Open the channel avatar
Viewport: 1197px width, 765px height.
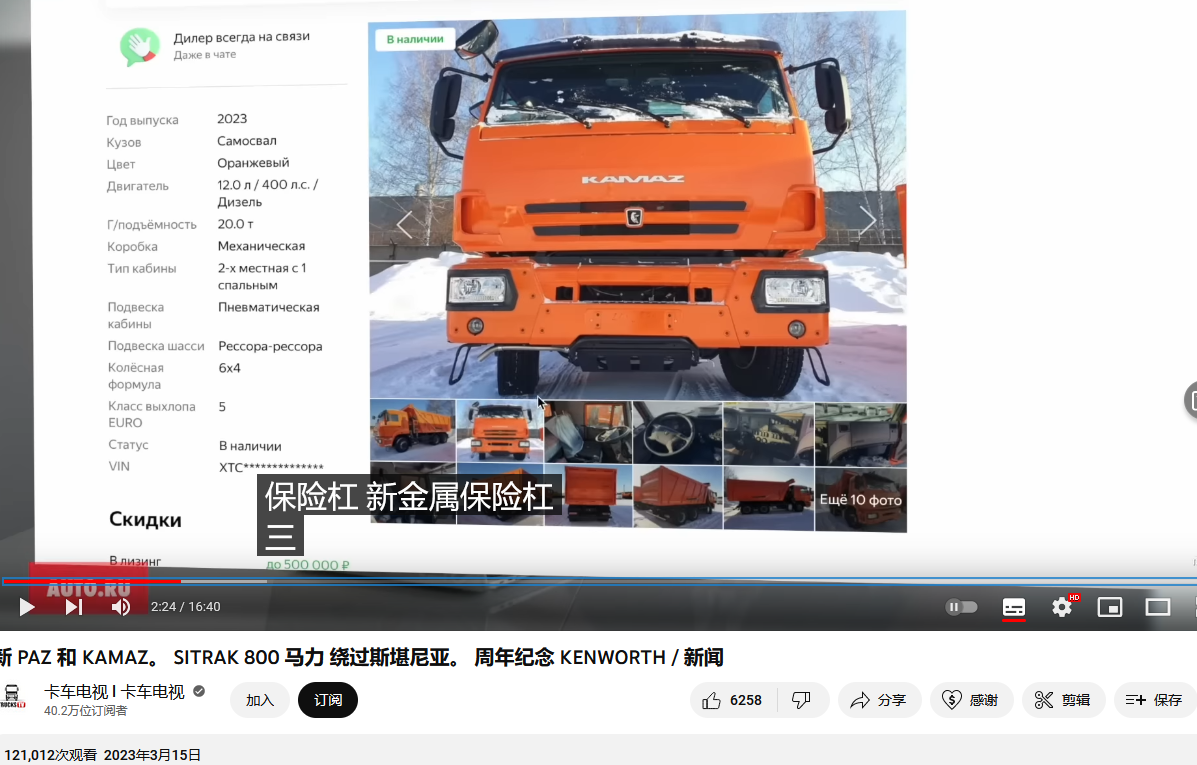[x=12, y=697]
